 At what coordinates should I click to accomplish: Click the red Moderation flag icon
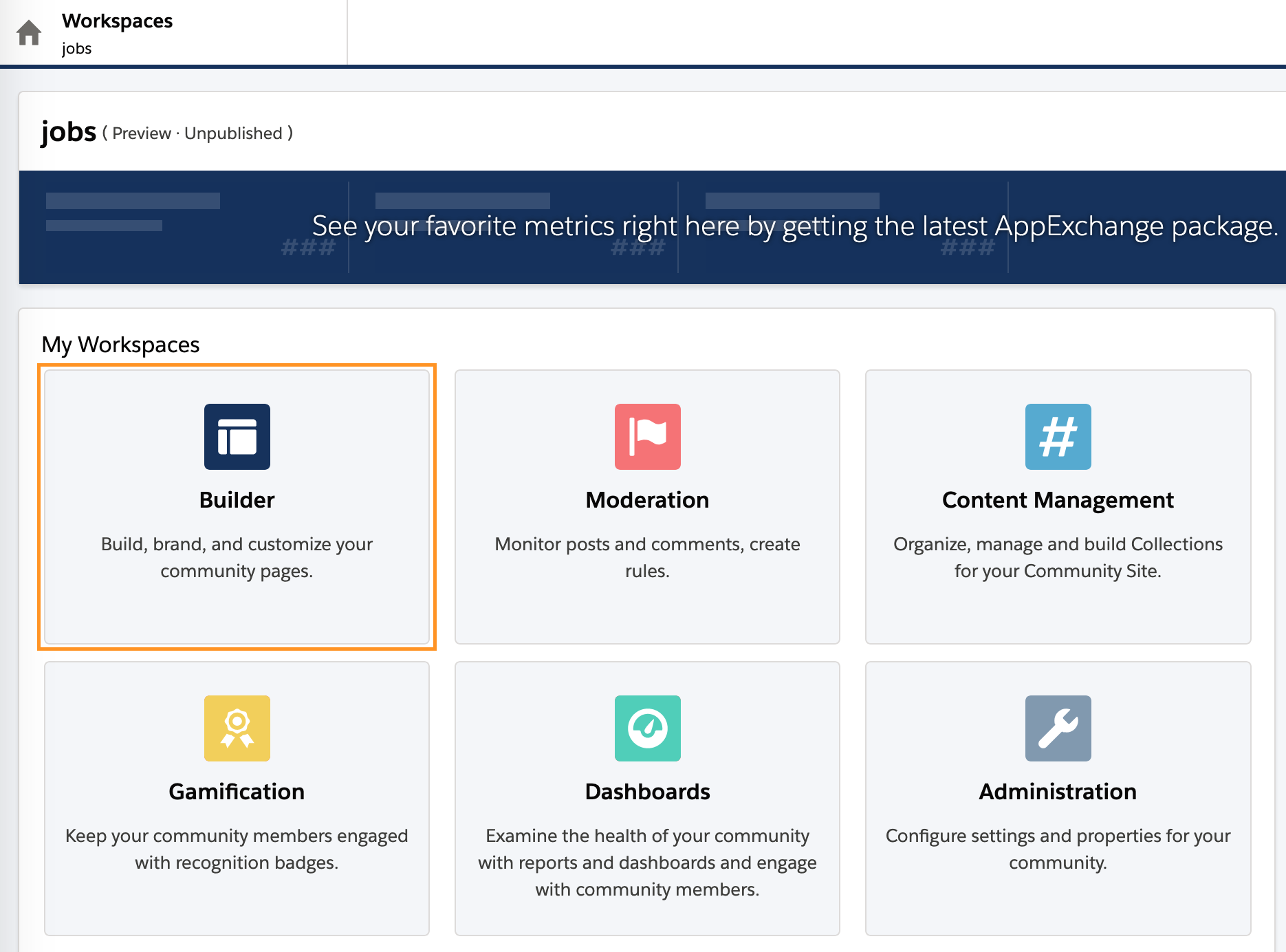pyautogui.click(x=647, y=436)
